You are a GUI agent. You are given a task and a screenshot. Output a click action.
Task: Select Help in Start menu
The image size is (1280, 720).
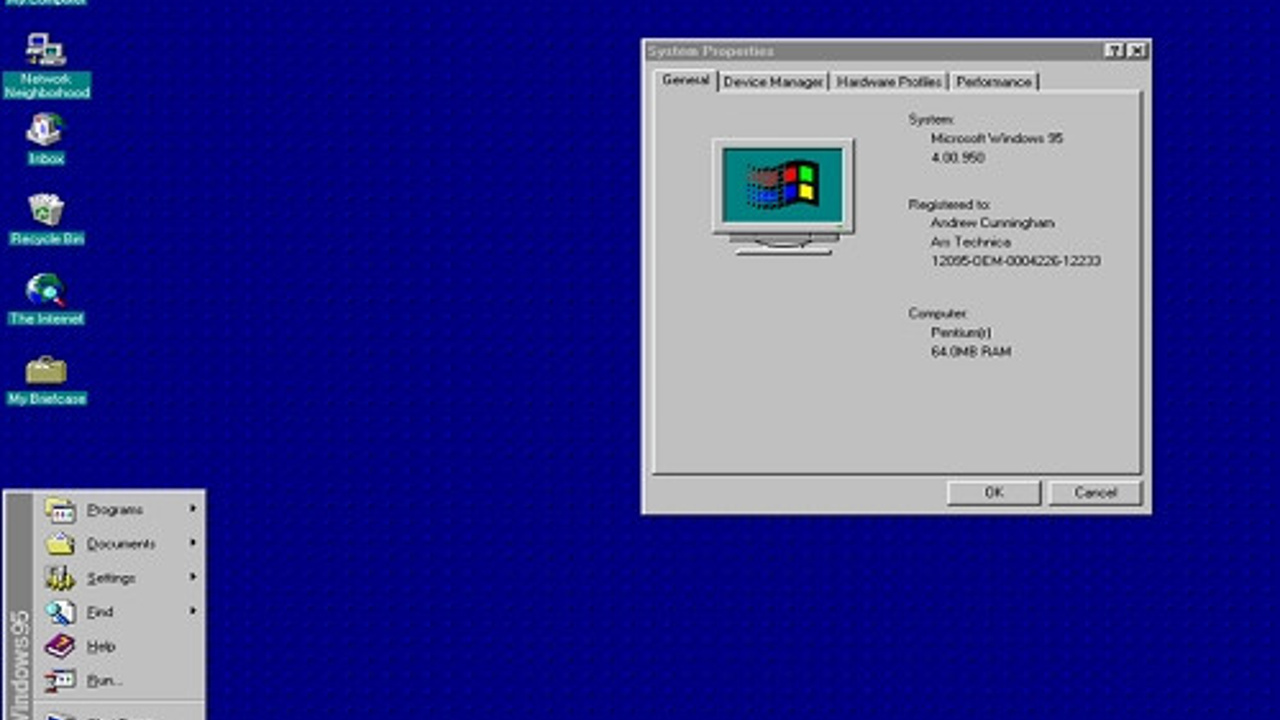(x=121, y=646)
